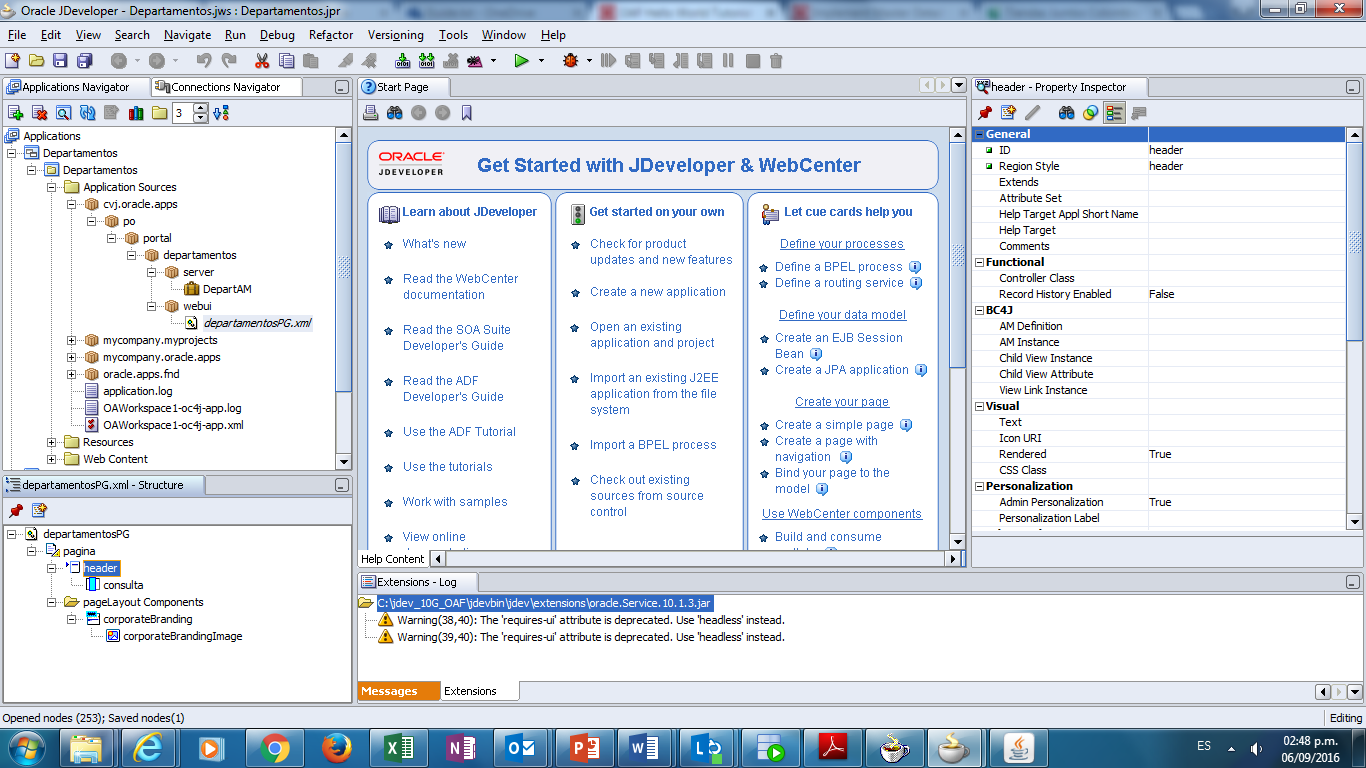The width and height of the screenshot is (1366, 768).
Task: Click the New icon in Applications Navigator toolbar
Action: coord(15,113)
